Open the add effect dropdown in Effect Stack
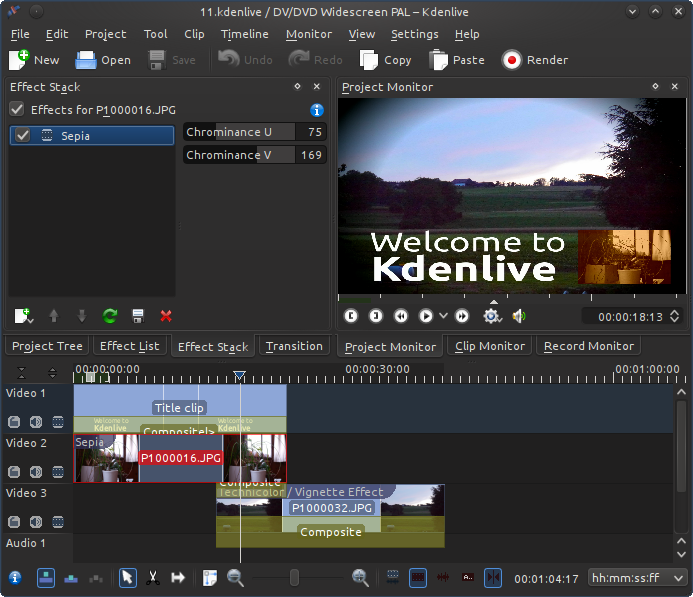This screenshot has height=597, width=693. pos(24,316)
